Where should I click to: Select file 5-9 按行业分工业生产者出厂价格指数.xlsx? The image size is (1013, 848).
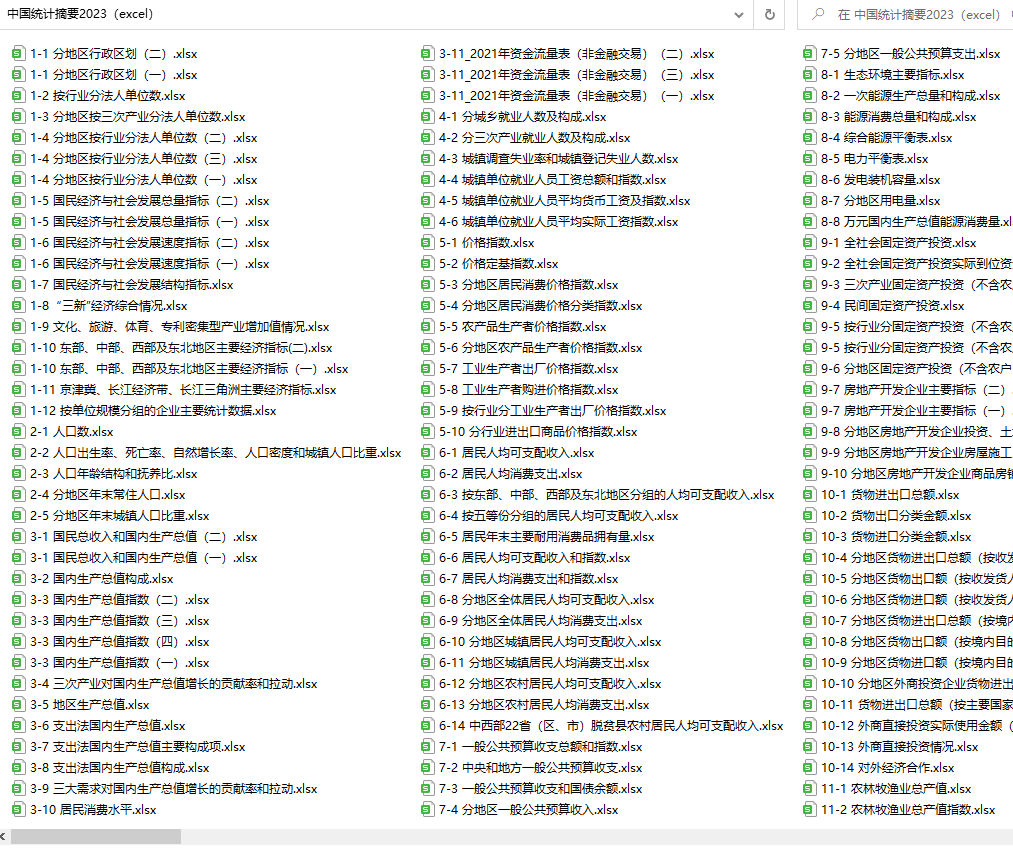pos(544,411)
